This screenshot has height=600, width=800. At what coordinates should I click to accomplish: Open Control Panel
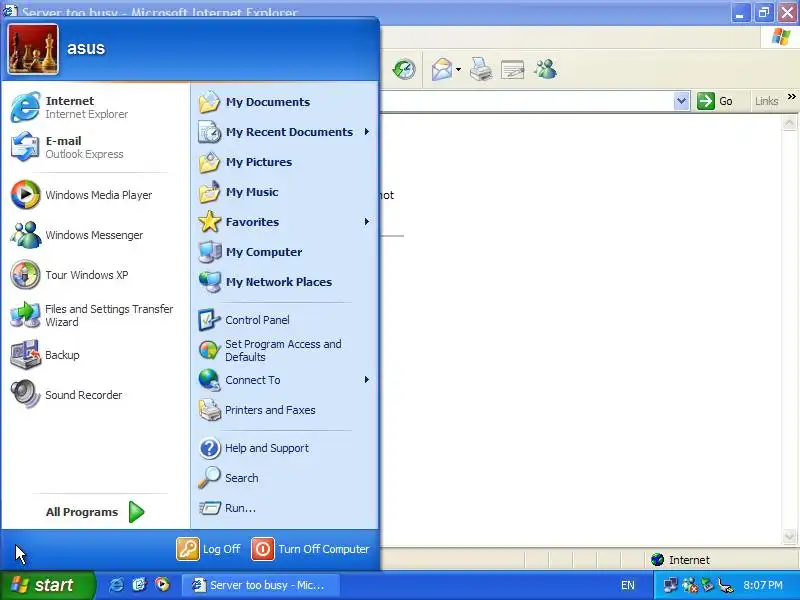tap(284, 320)
